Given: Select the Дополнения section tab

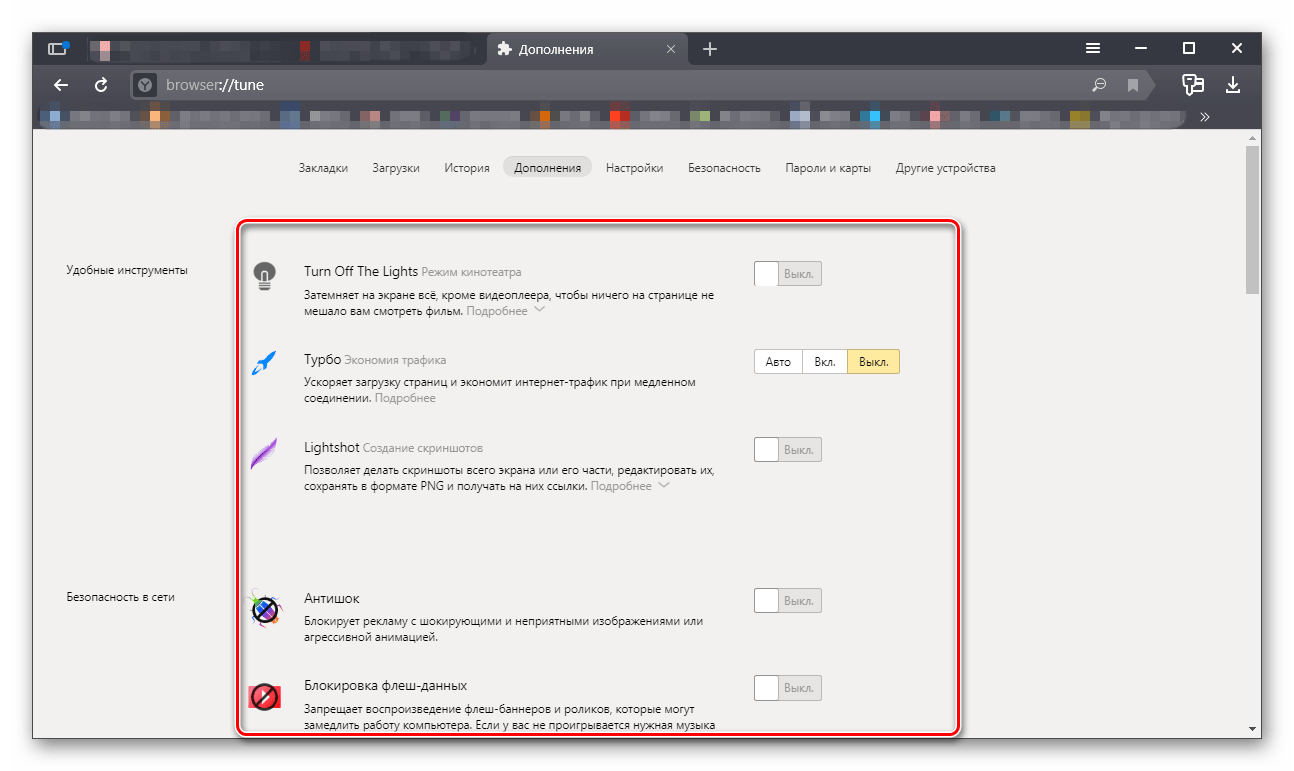Looking at the screenshot, I should tap(547, 168).
